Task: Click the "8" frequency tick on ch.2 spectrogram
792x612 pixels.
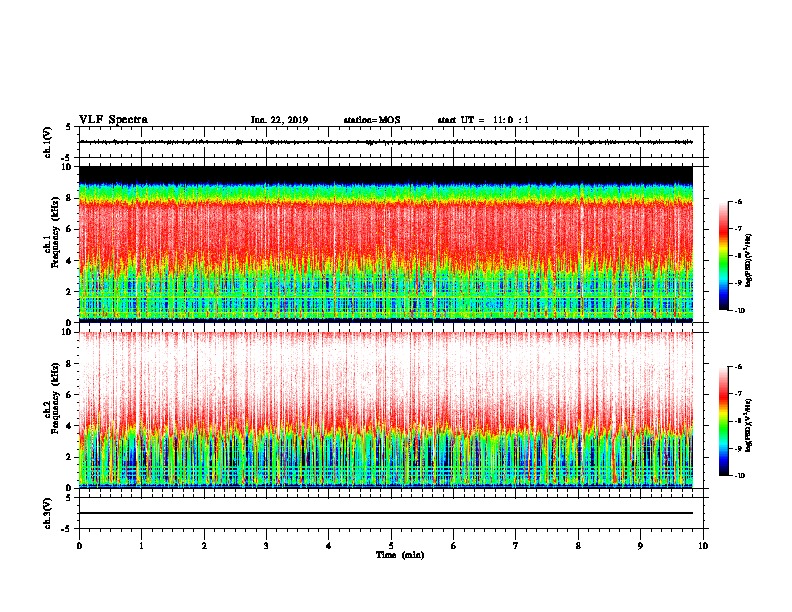Action: click(69, 364)
